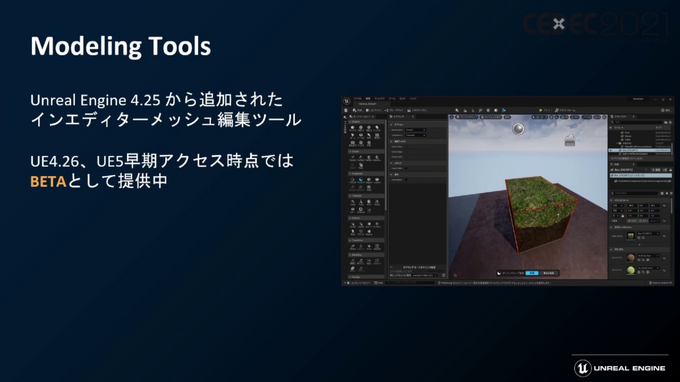Collapse the Transform category header
680x382 pixels.
tap(366, 240)
